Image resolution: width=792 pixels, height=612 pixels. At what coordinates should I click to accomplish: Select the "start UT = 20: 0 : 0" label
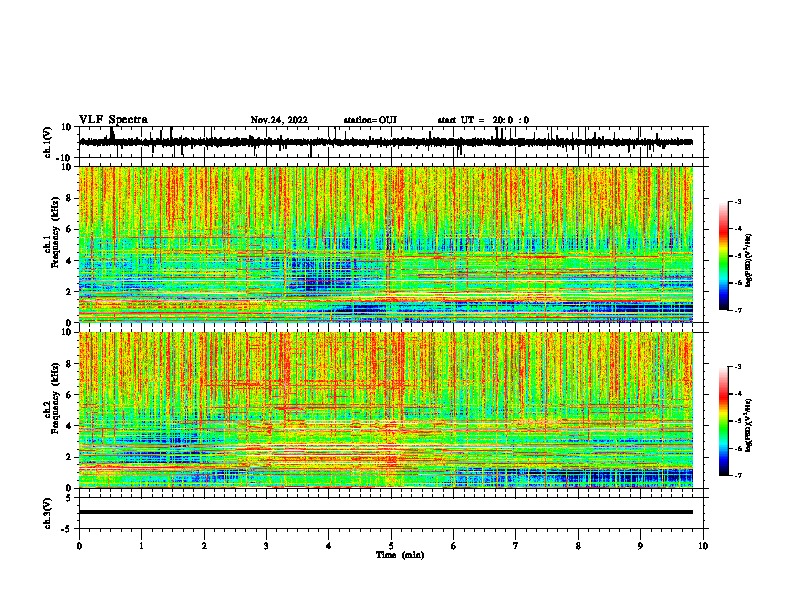pyautogui.click(x=483, y=120)
